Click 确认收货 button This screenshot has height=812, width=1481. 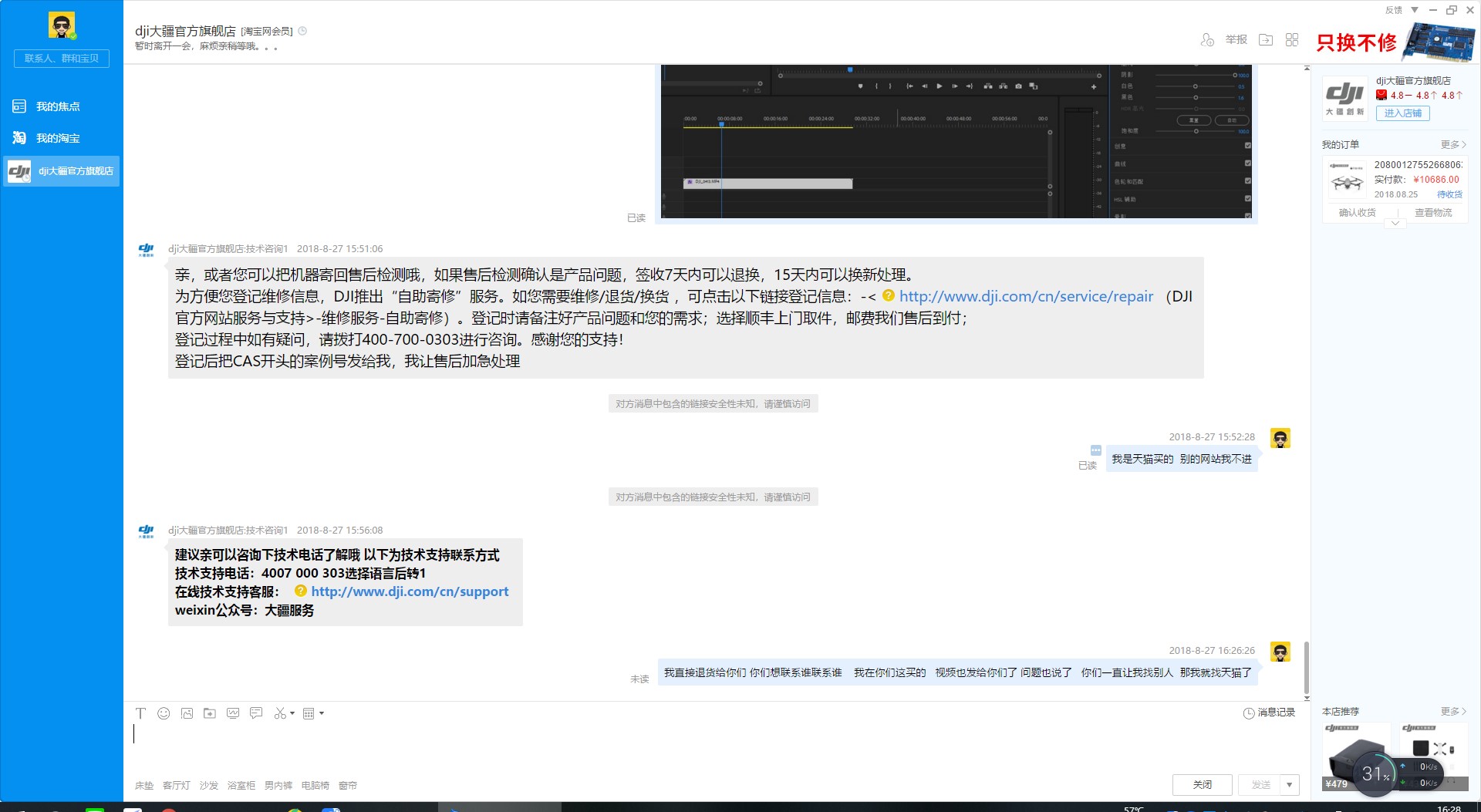pyautogui.click(x=1357, y=212)
